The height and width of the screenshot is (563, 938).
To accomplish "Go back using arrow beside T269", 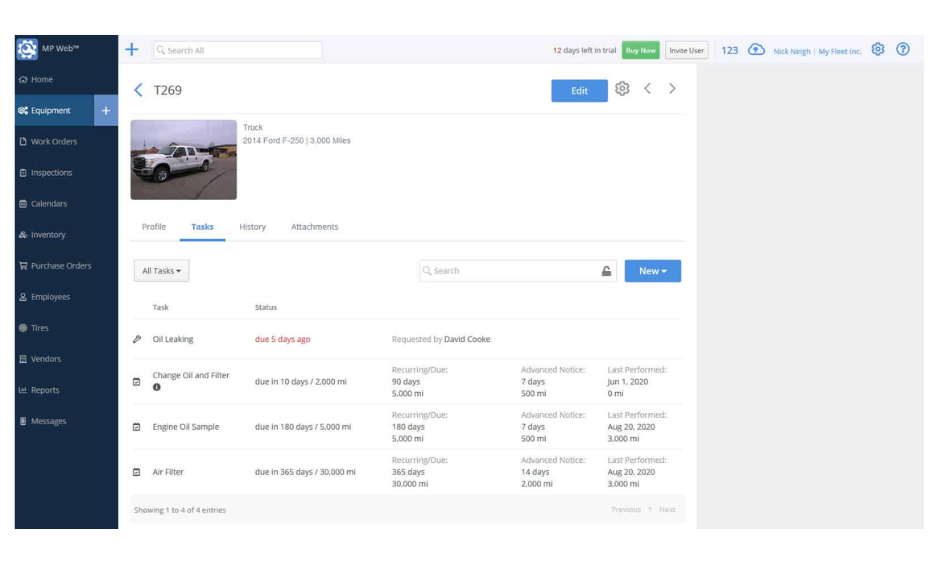I will point(138,90).
